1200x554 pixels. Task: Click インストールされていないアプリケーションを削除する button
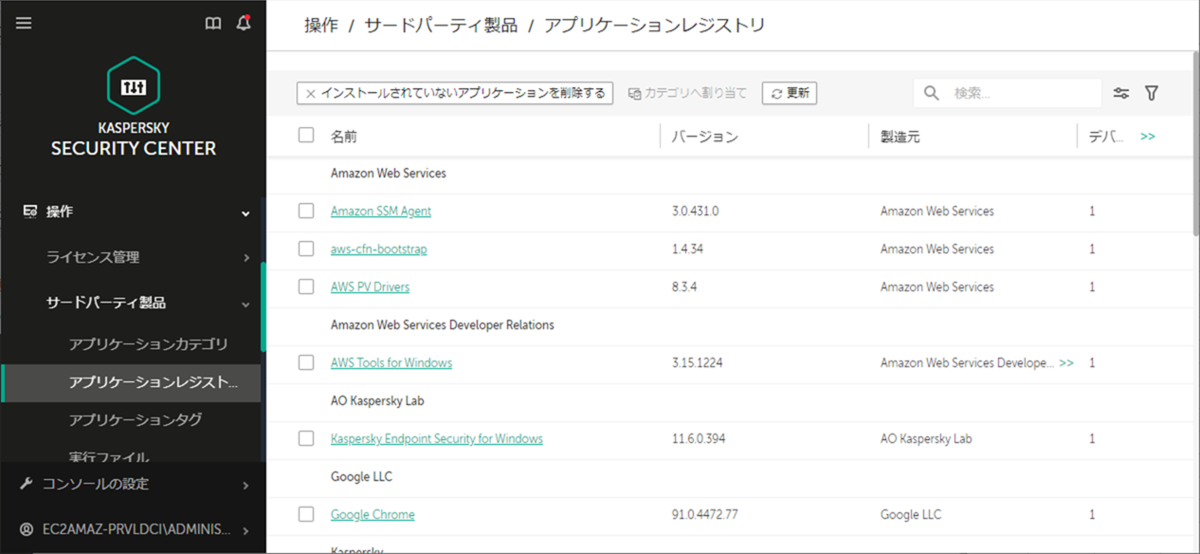point(455,93)
